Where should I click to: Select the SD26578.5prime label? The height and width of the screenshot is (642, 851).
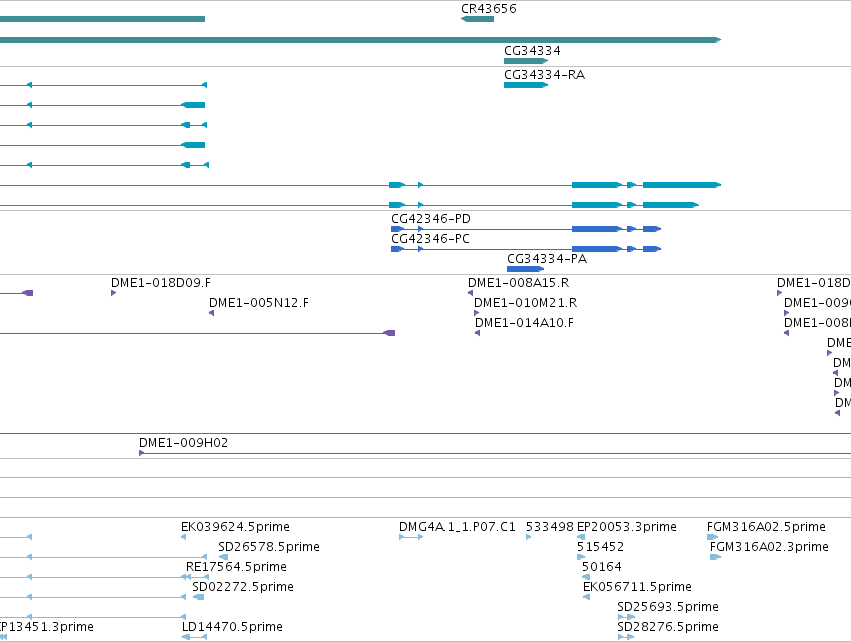tap(269, 546)
